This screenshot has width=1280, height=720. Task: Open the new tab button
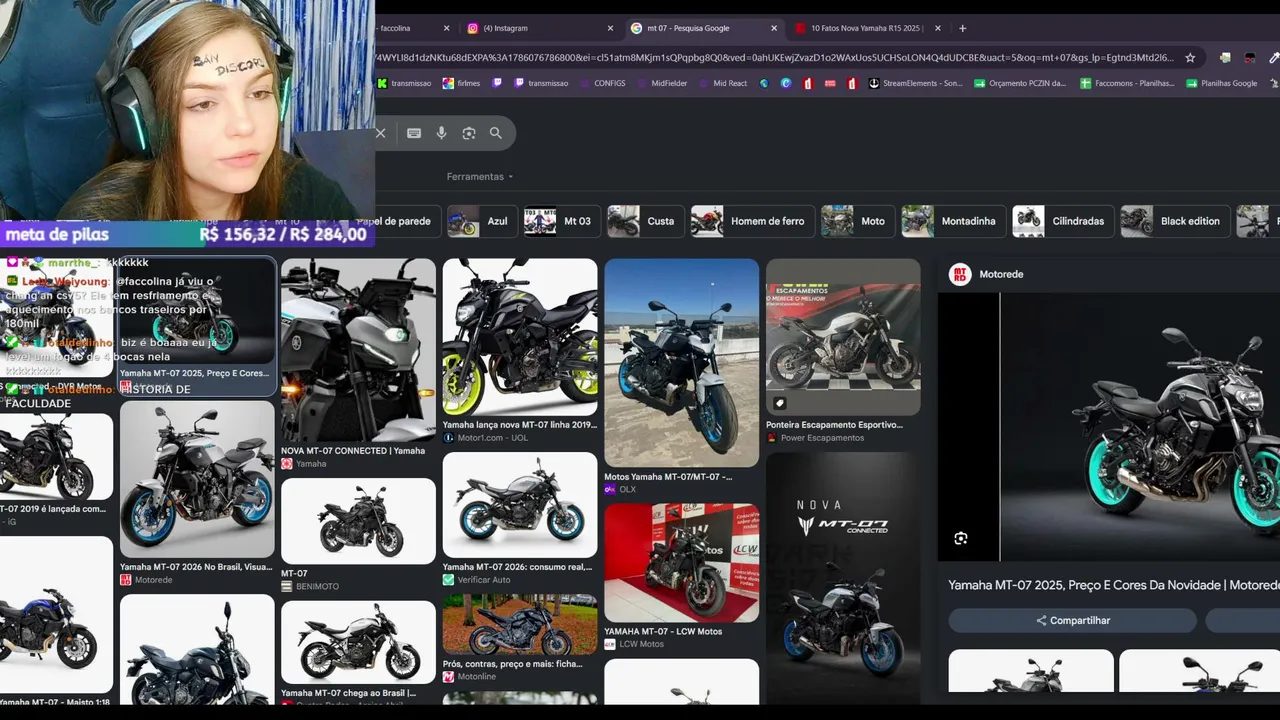[x=963, y=28]
